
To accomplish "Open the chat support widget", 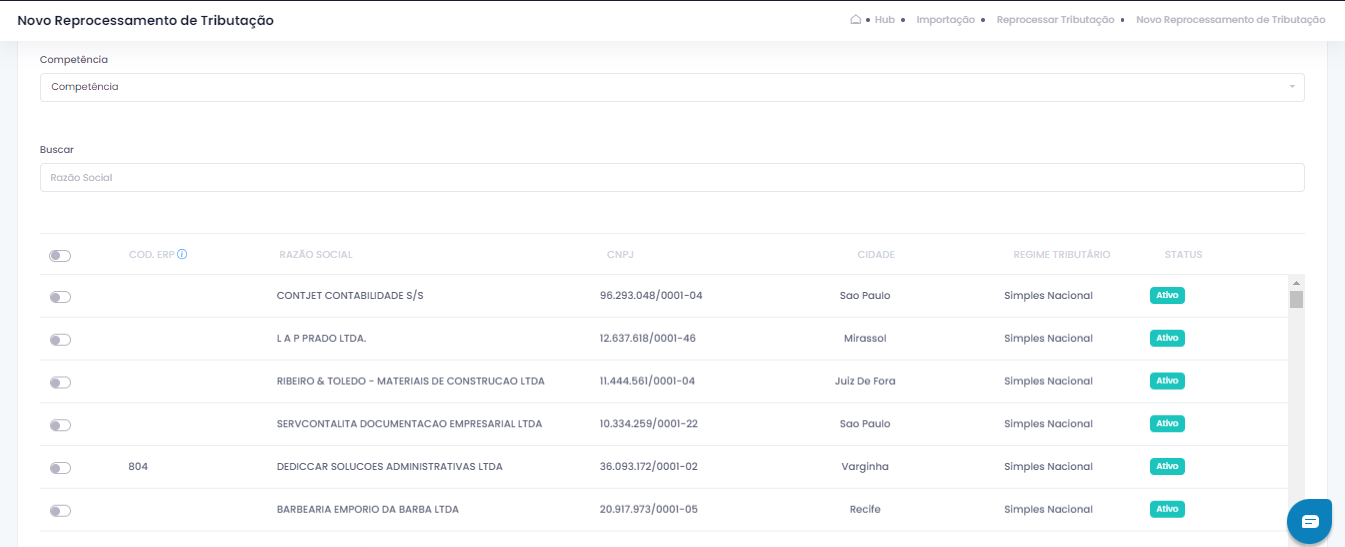I will [x=1310, y=521].
